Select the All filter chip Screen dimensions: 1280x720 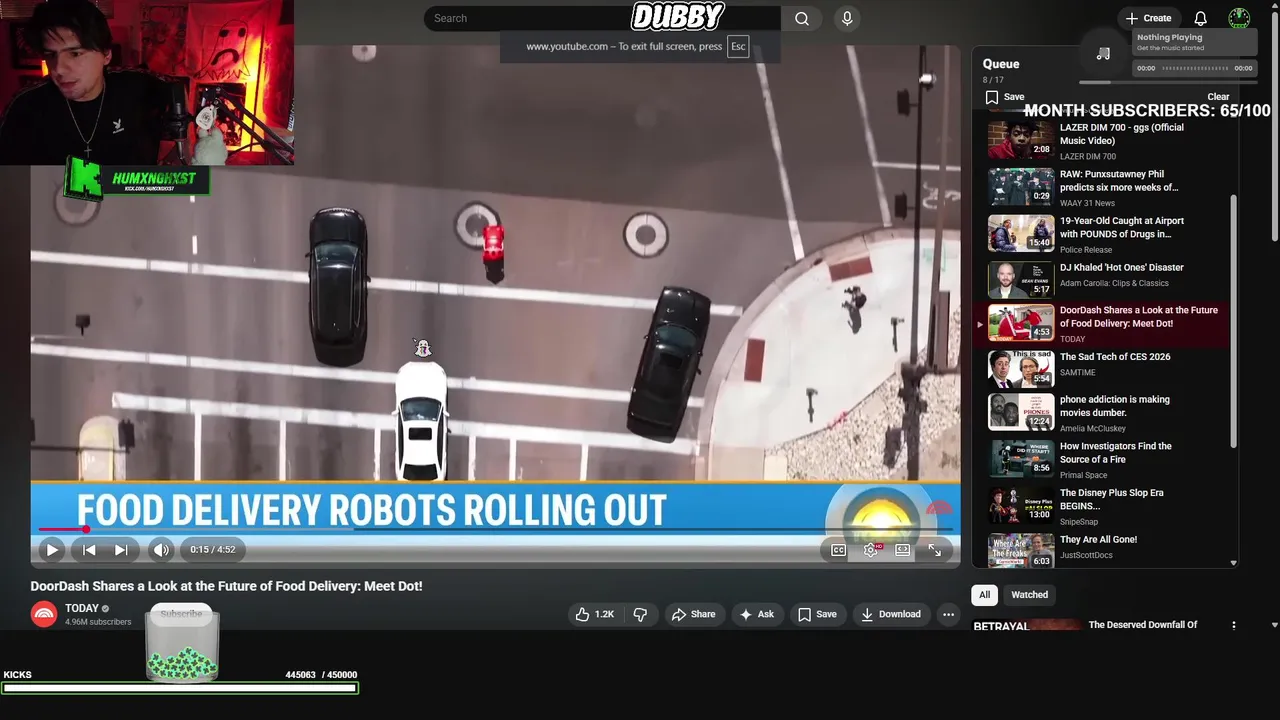[984, 595]
